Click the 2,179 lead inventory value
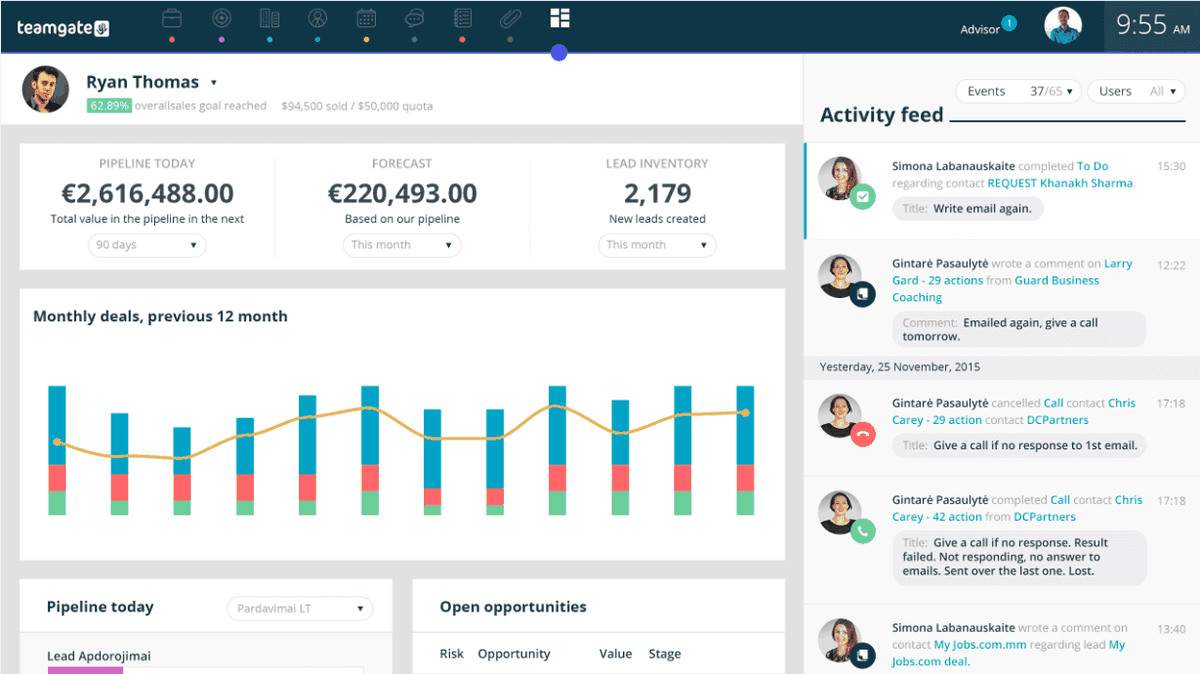The width and height of the screenshot is (1200, 674). coord(657,193)
